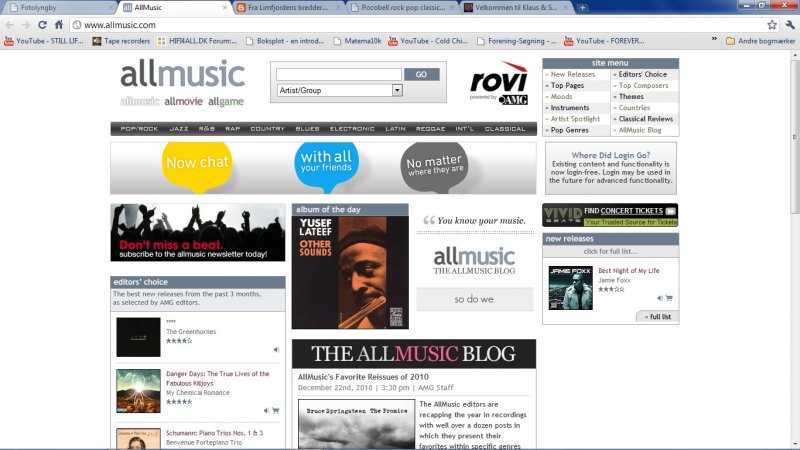Screen dimensions: 800x450
Task: Open ELECTRONIC genre in nav bar
Action: [352, 129]
